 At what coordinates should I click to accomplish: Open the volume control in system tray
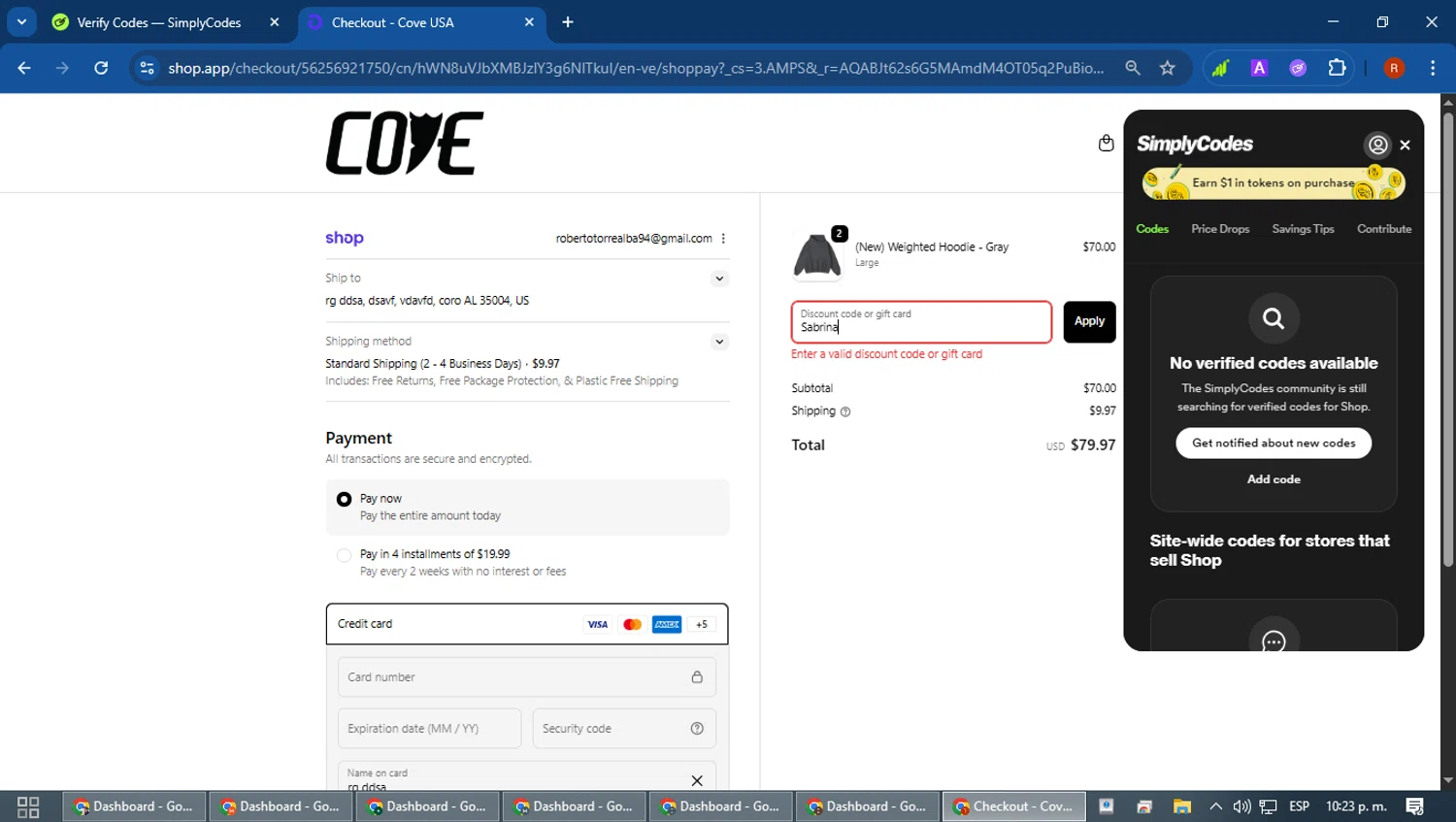(x=1241, y=806)
